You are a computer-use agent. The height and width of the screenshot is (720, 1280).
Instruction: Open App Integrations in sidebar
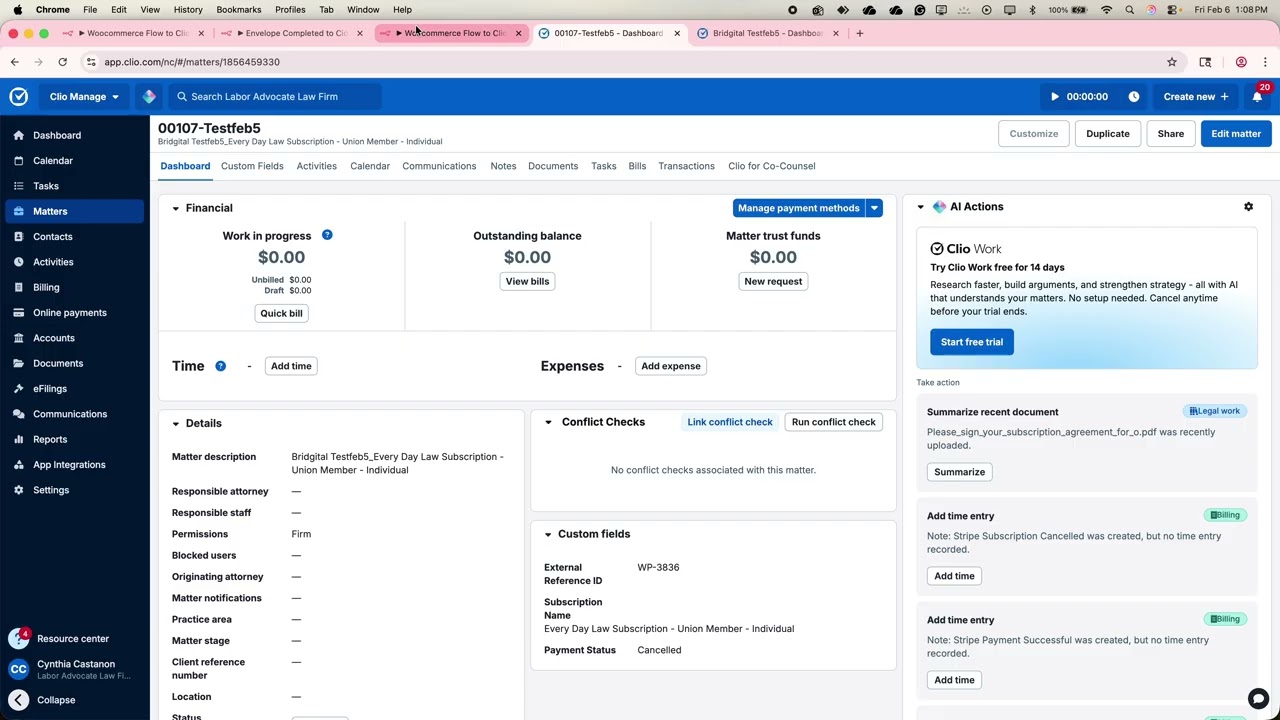69,465
